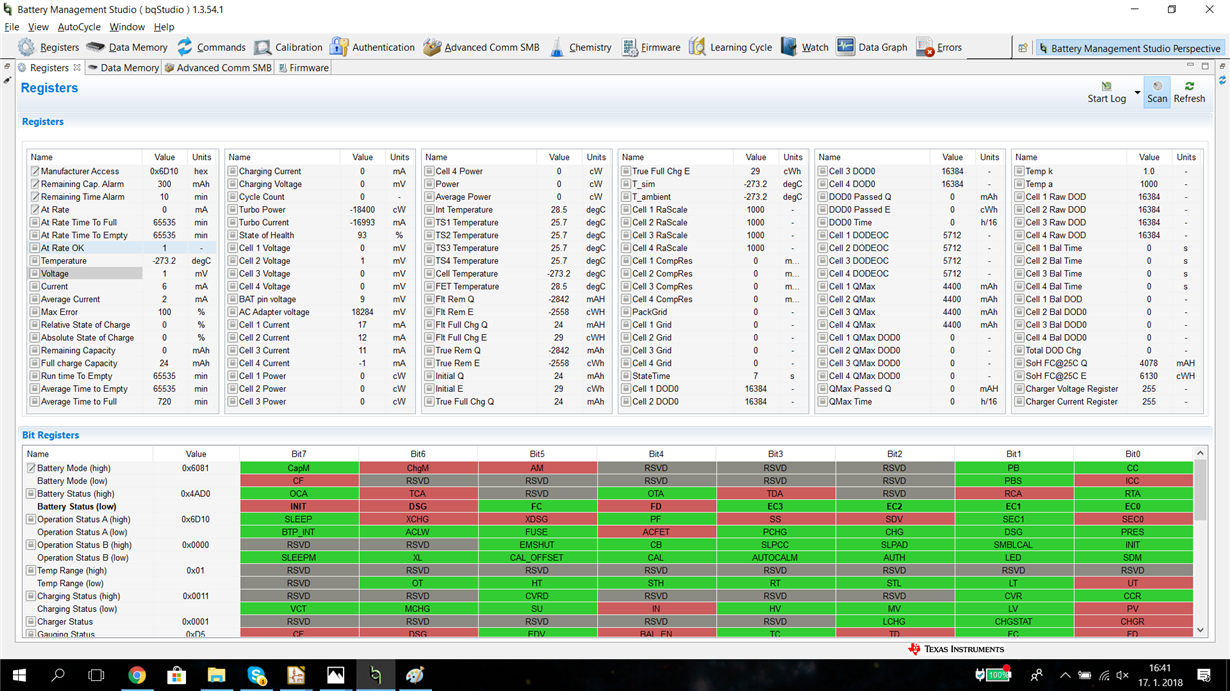Click the SLEEP bit cell
The width and height of the screenshot is (1230, 691).
298,519
